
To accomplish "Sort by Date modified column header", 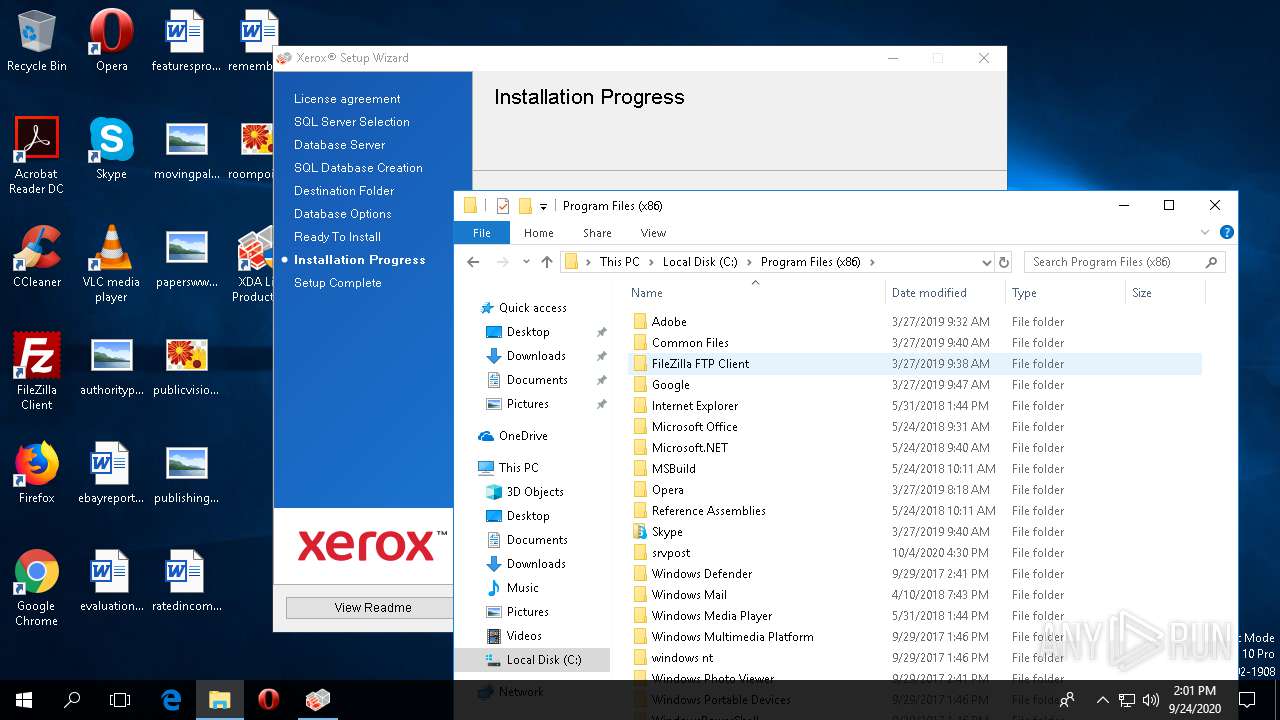I will pyautogui.click(x=945, y=293).
